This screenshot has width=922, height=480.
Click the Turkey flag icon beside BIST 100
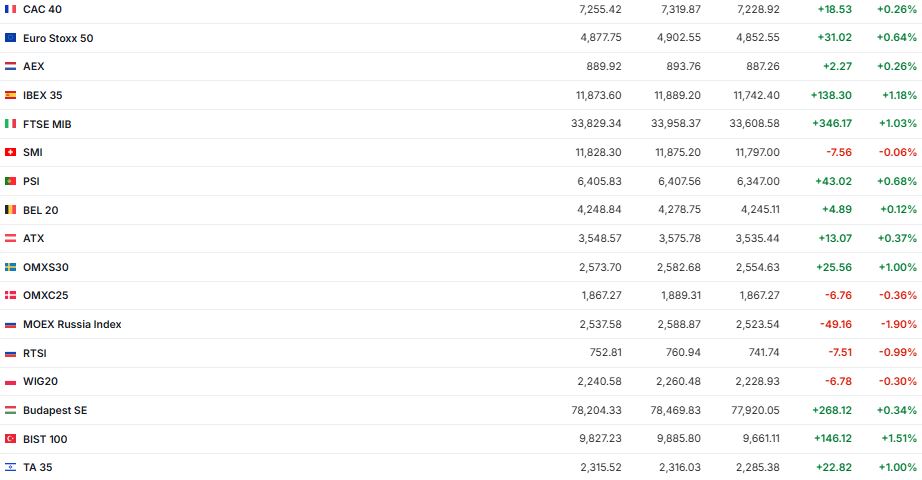[11, 439]
